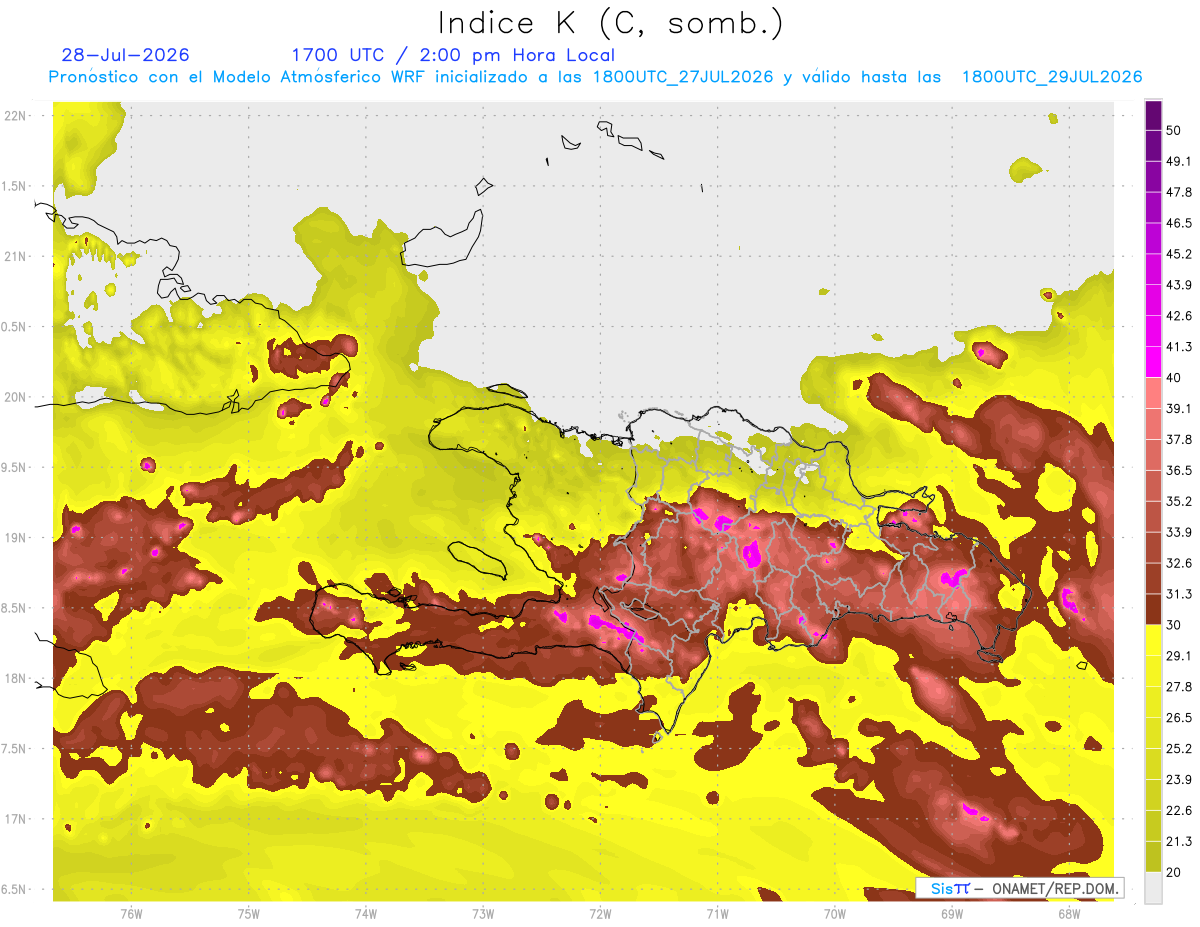This screenshot has height=927, width=1200.
Task: Select the '41.3' legend value
Action: coord(1179,348)
